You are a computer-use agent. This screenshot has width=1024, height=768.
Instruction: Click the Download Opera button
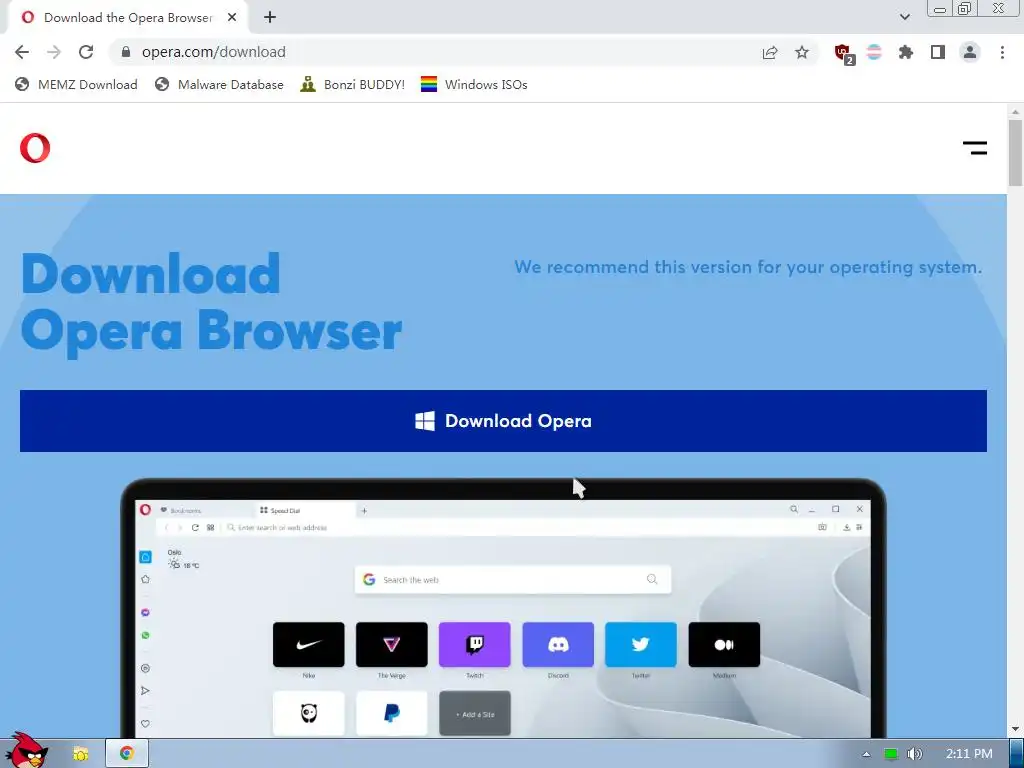503,421
